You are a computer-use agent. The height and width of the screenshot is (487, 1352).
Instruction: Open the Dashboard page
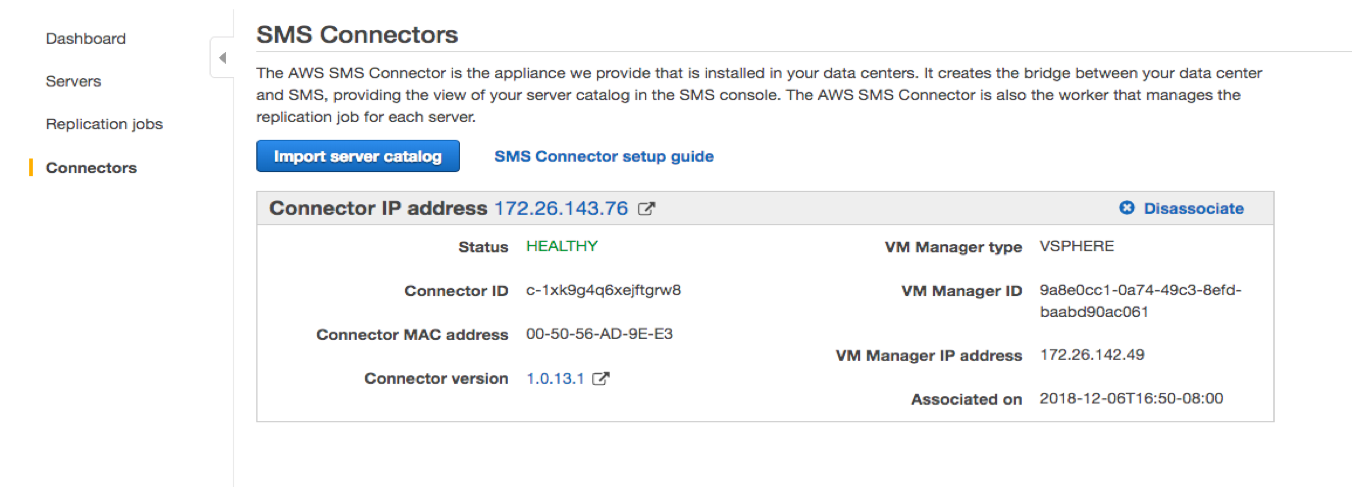point(86,39)
